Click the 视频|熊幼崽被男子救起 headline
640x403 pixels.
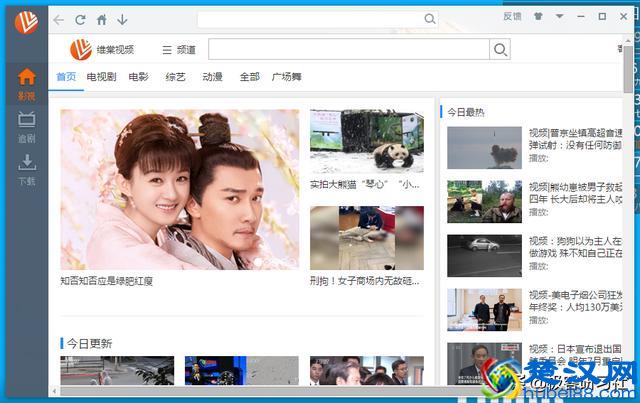[576, 193]
